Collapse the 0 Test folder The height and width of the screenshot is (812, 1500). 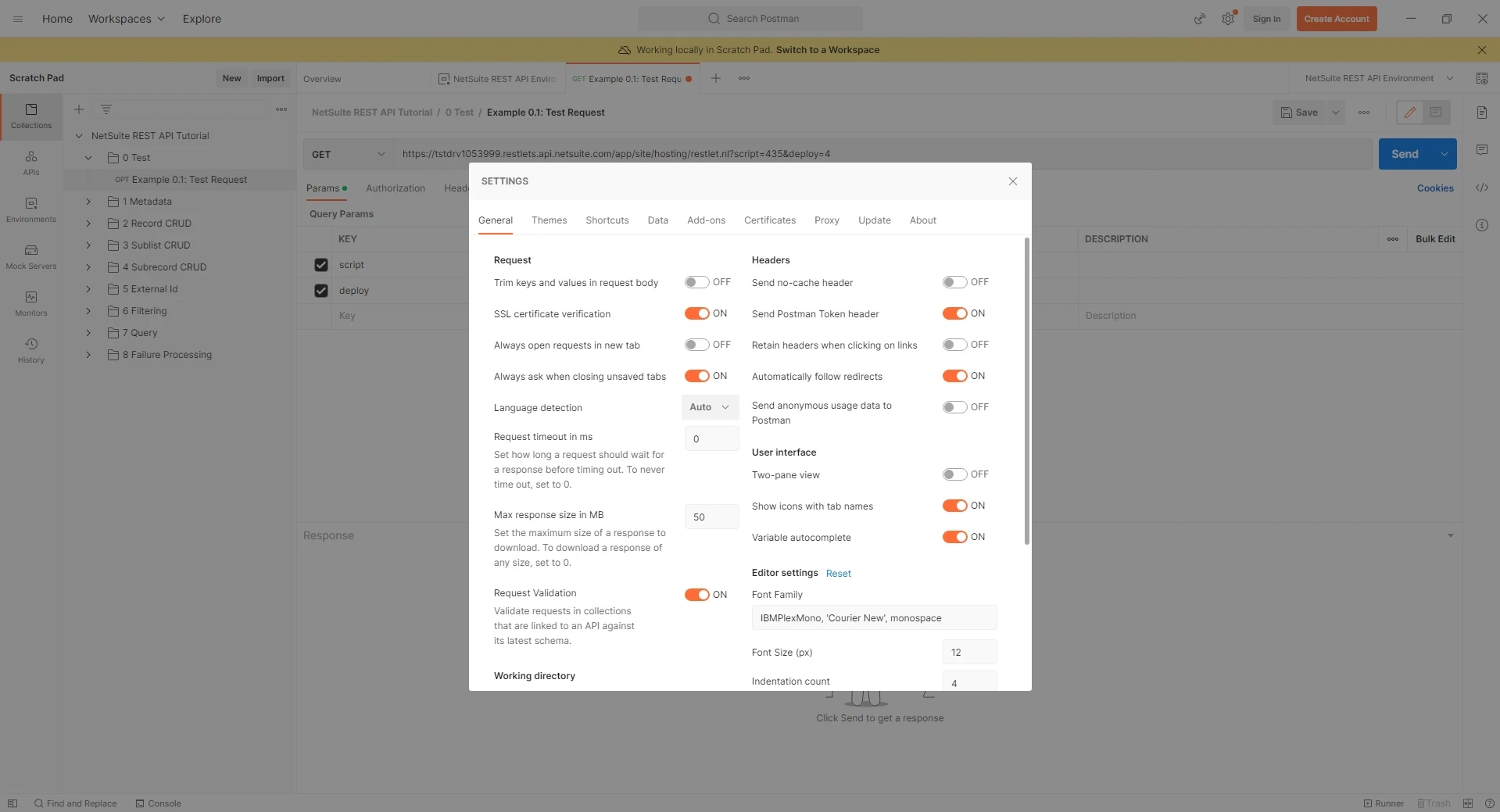(x=88, y=158)
